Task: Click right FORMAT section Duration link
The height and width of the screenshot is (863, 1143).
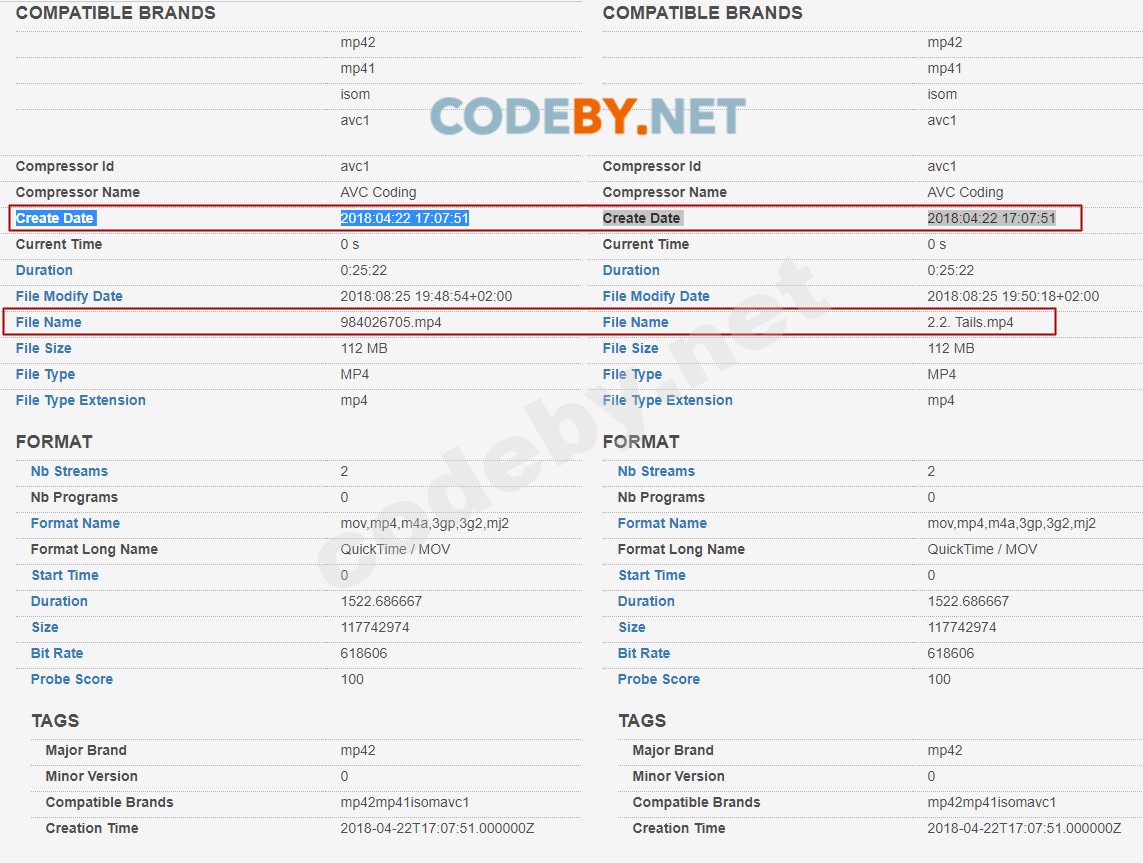Action: (646, 601)
